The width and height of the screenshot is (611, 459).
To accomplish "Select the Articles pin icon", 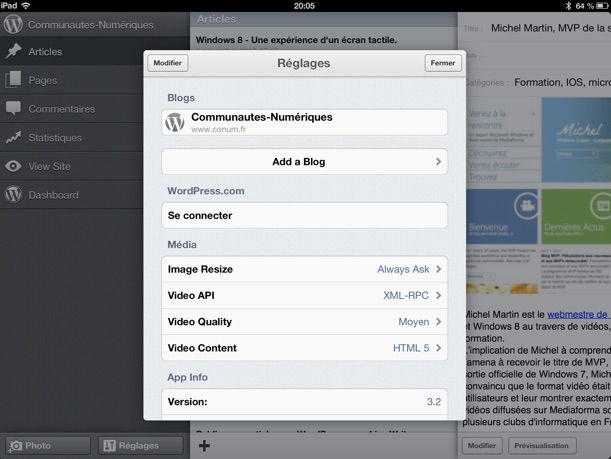I will 13,51.
